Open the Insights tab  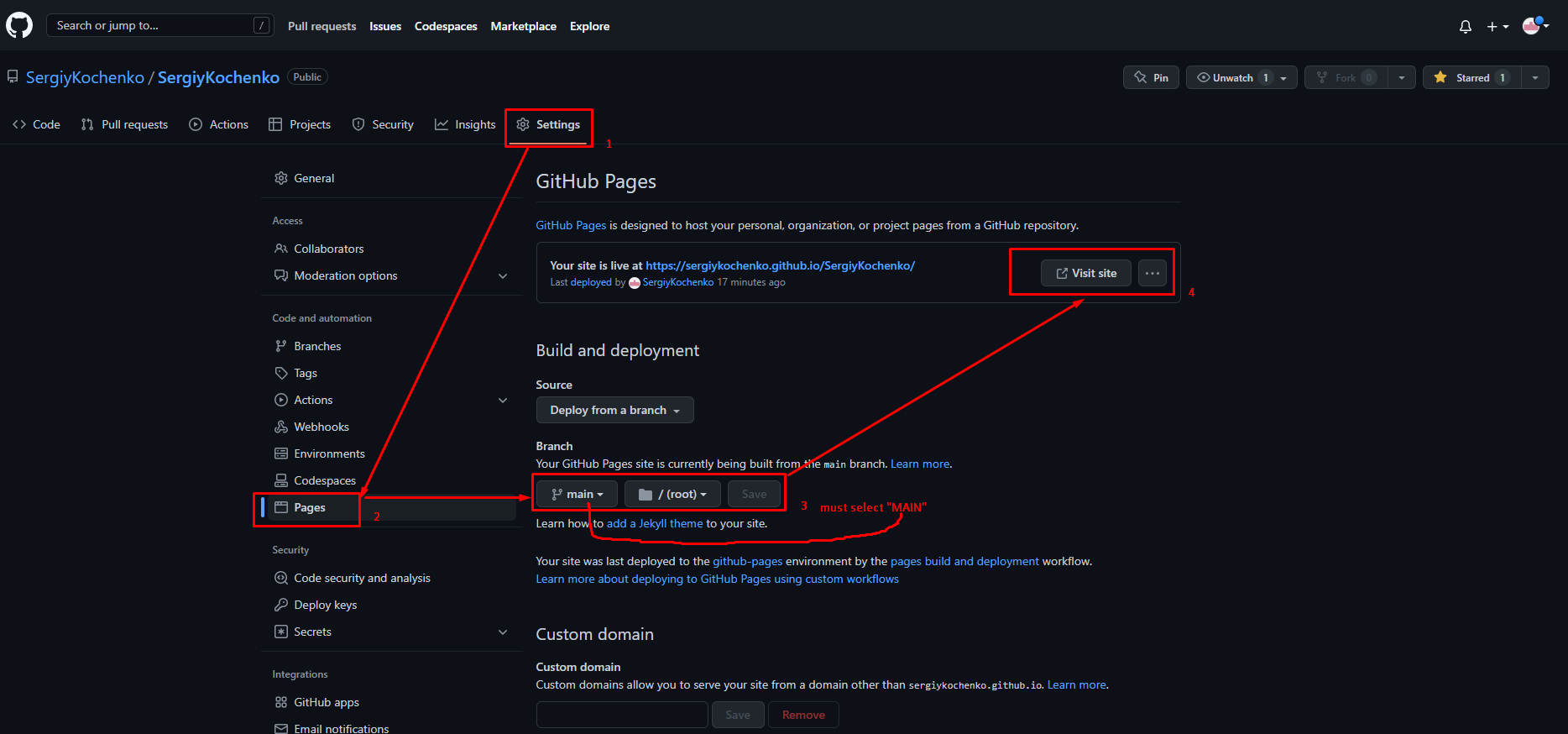click(465, 124)
